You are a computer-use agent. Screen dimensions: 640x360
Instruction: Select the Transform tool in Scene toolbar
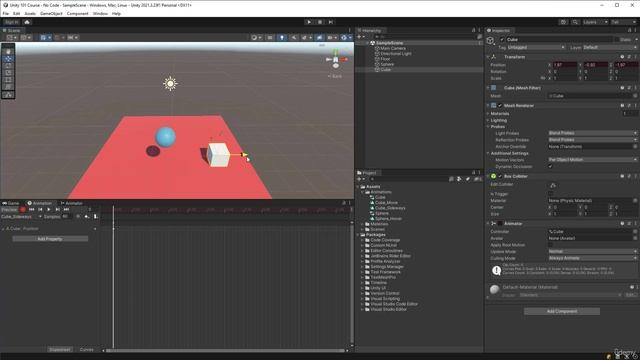(x=8, y=87)
